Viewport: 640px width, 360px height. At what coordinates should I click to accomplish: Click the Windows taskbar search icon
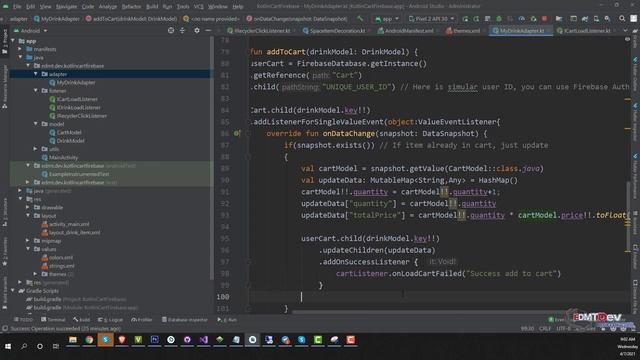[24, 346]
